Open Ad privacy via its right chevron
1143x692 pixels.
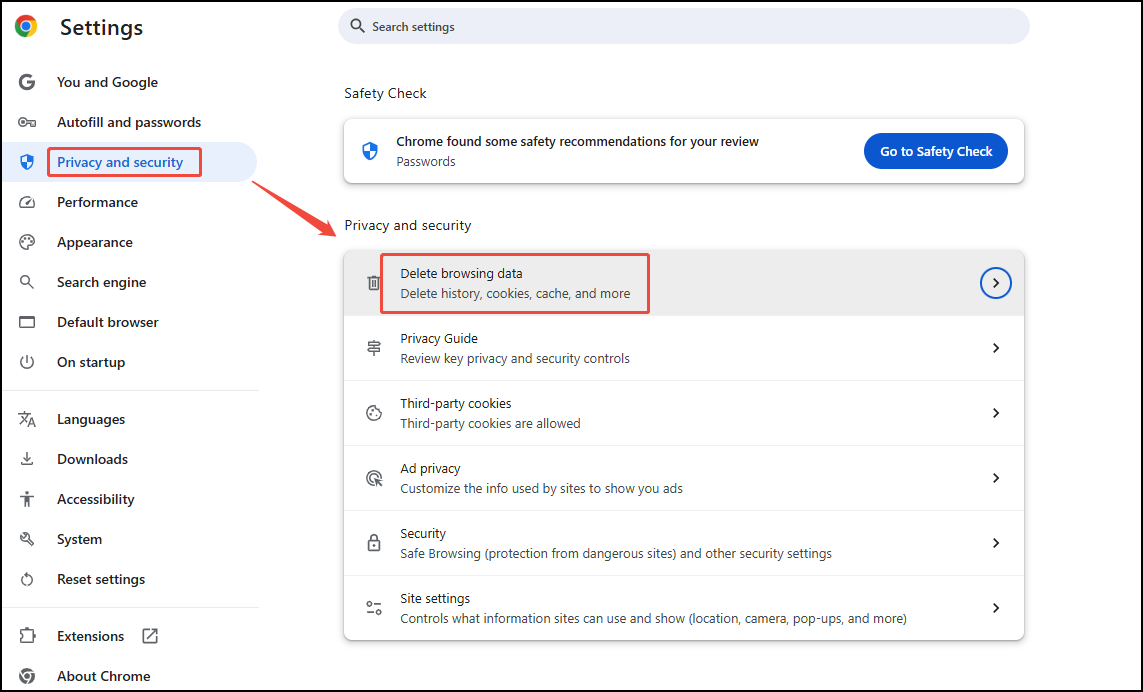996,478
